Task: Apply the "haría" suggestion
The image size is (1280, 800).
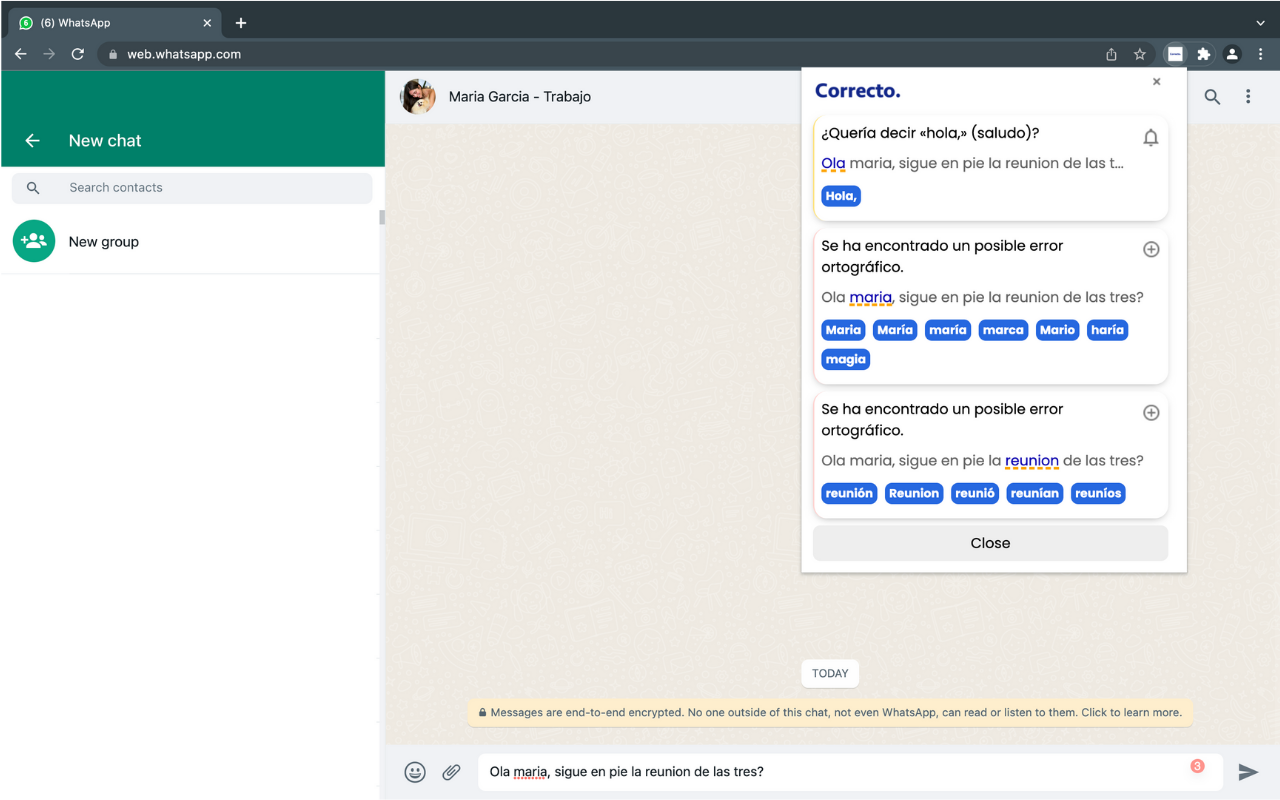Action: point(1107,330)
